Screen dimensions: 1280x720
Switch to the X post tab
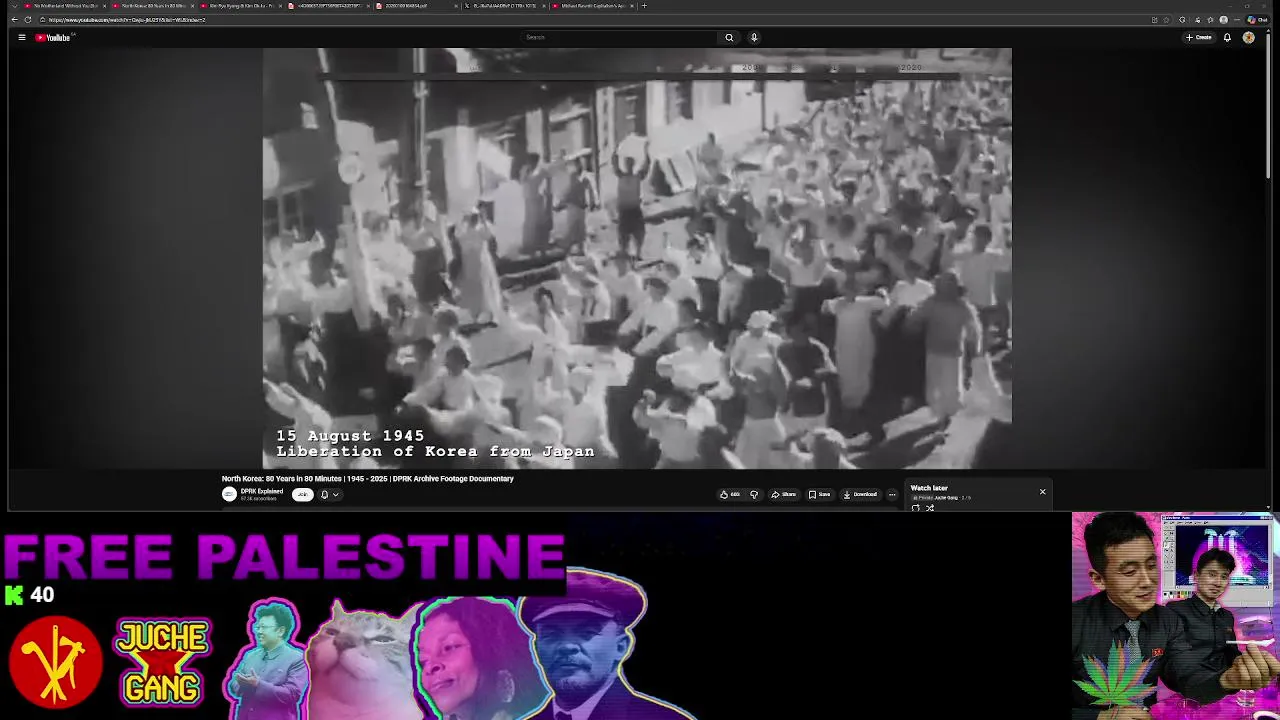(503, 6)
